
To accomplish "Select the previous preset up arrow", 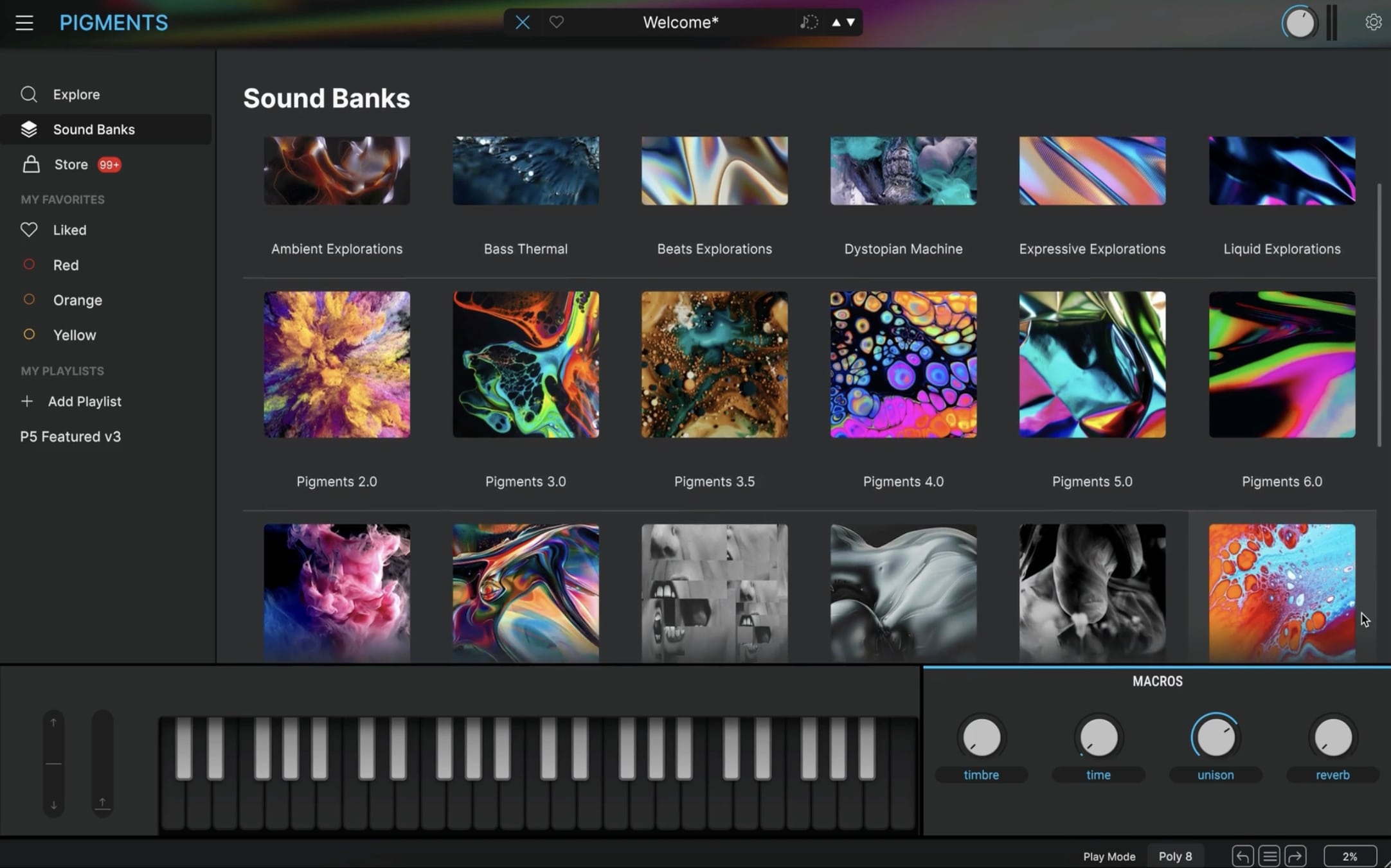I will (x=836, y=22).
